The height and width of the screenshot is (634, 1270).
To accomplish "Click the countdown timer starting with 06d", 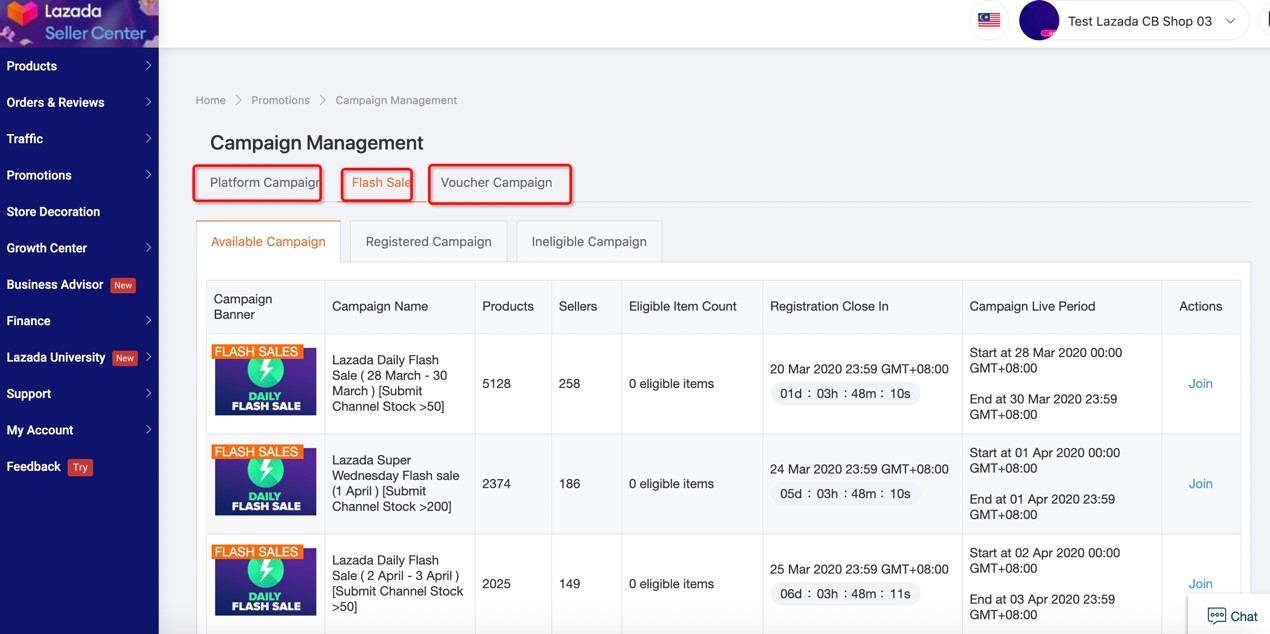I will (x=846, y=594).
